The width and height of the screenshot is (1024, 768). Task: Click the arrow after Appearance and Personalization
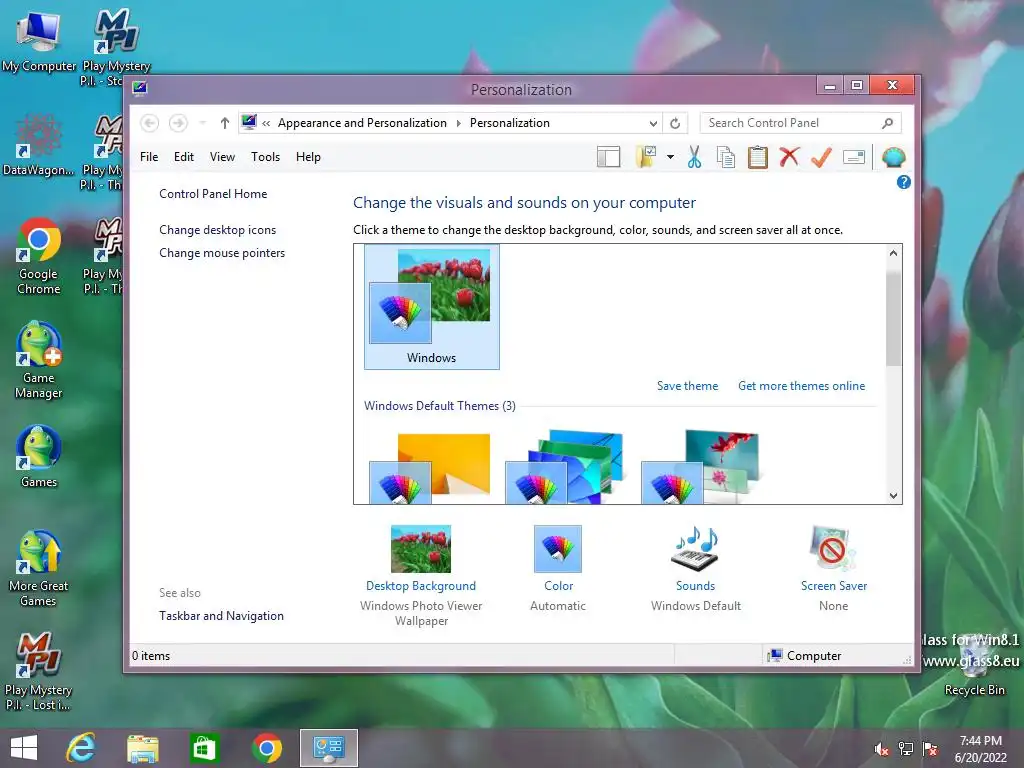(x=458, y=123)
